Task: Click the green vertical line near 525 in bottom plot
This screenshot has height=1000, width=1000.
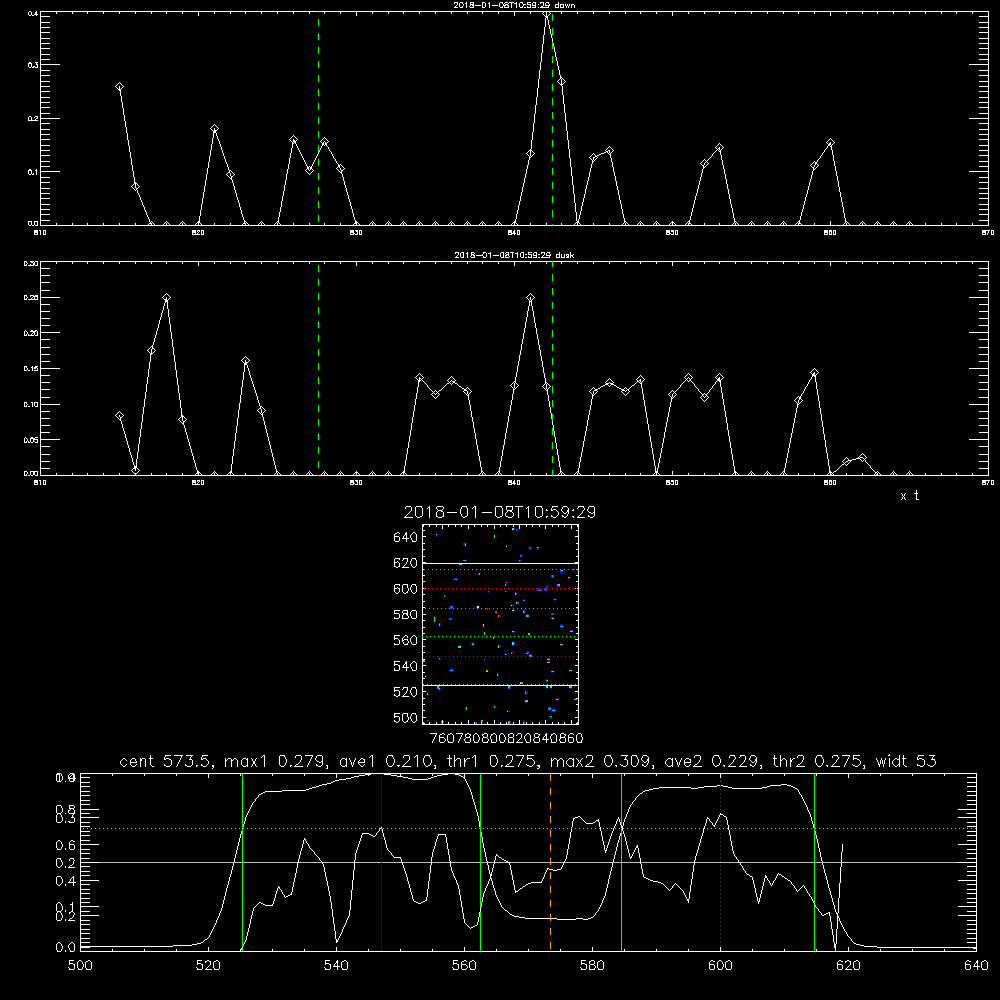Action: point(242,862)
